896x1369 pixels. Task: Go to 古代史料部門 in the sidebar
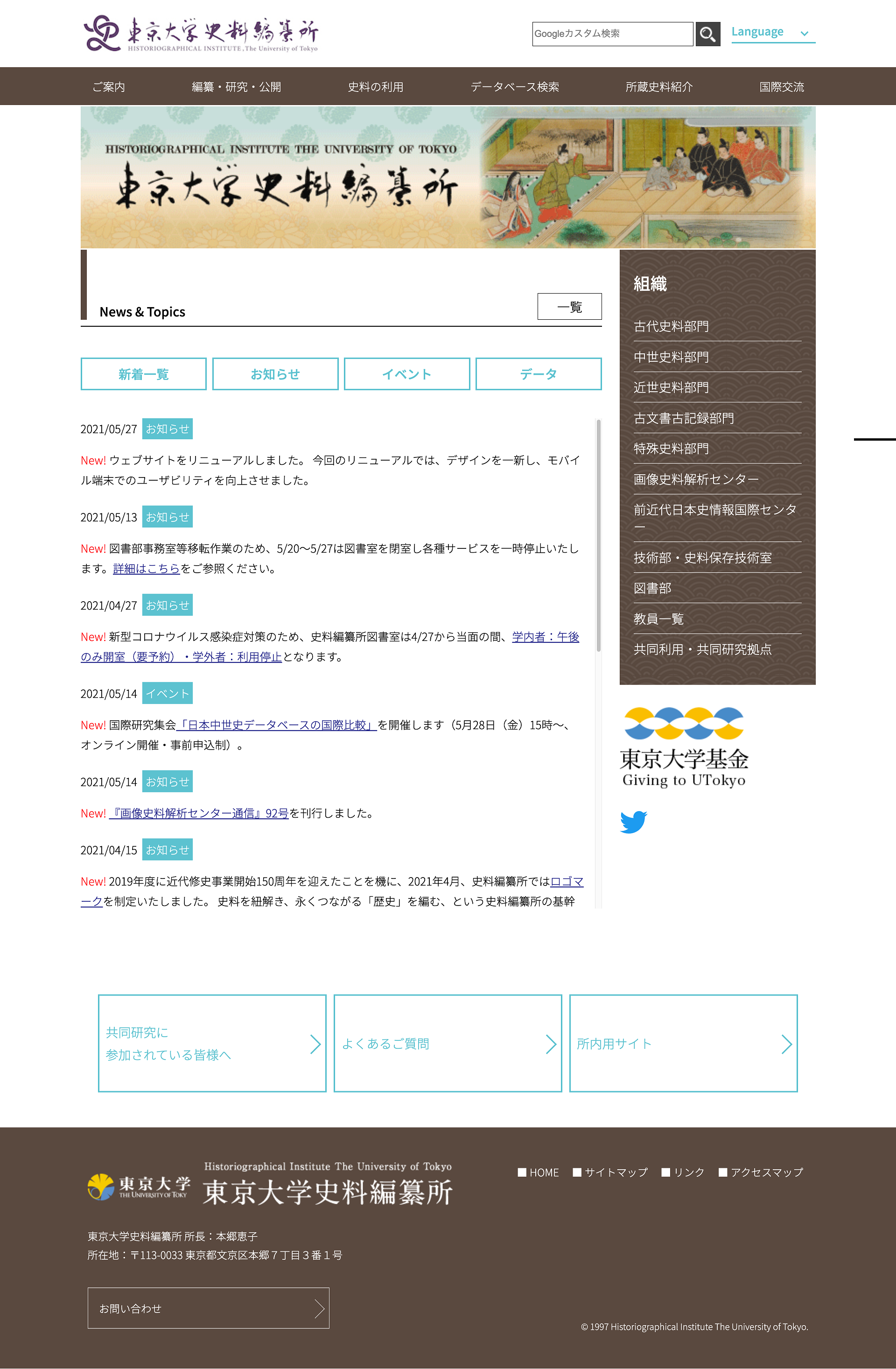tap(717, 326)
